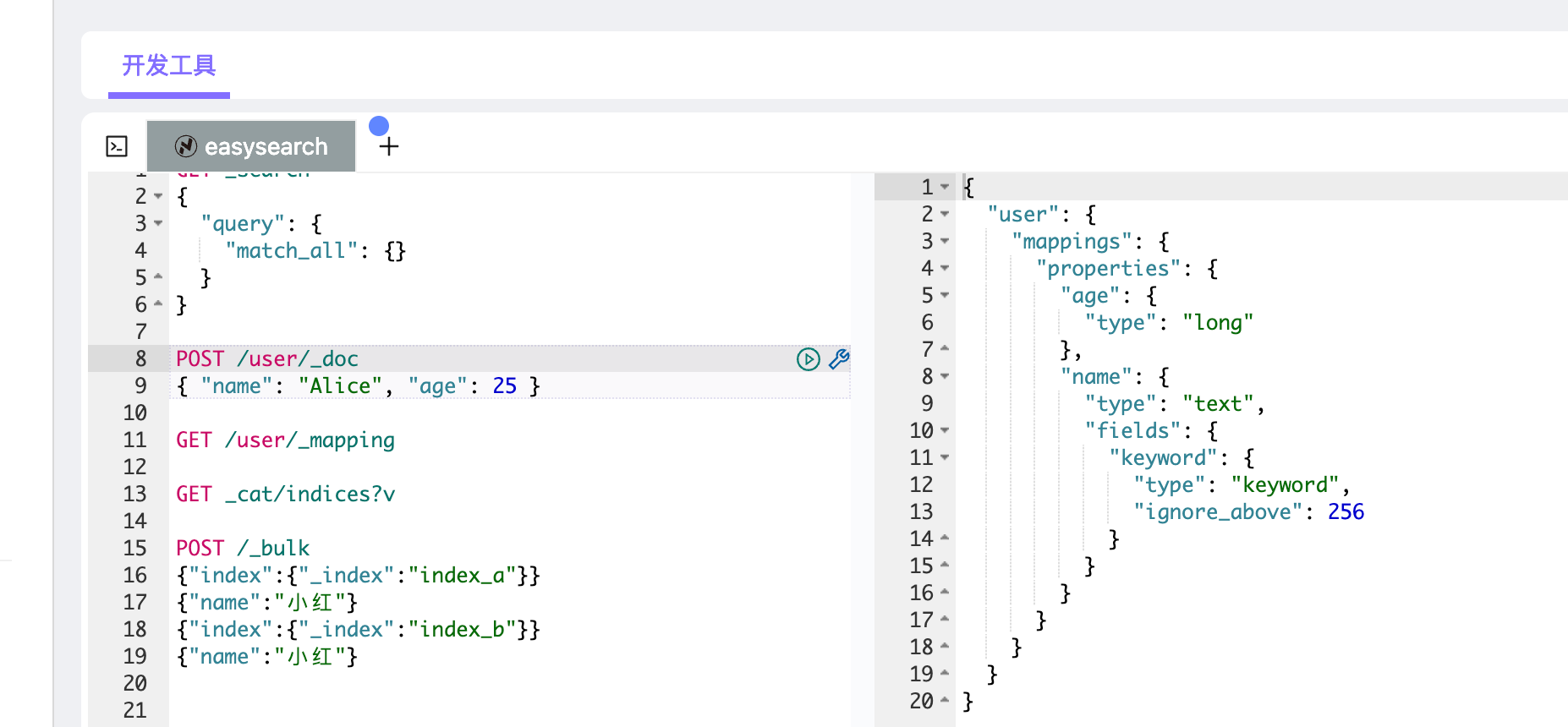Toggle closing fold arrow at request line 6
Image resolution: width=1568 pixels, height=727 pixels.
click(x=158, y=303)
